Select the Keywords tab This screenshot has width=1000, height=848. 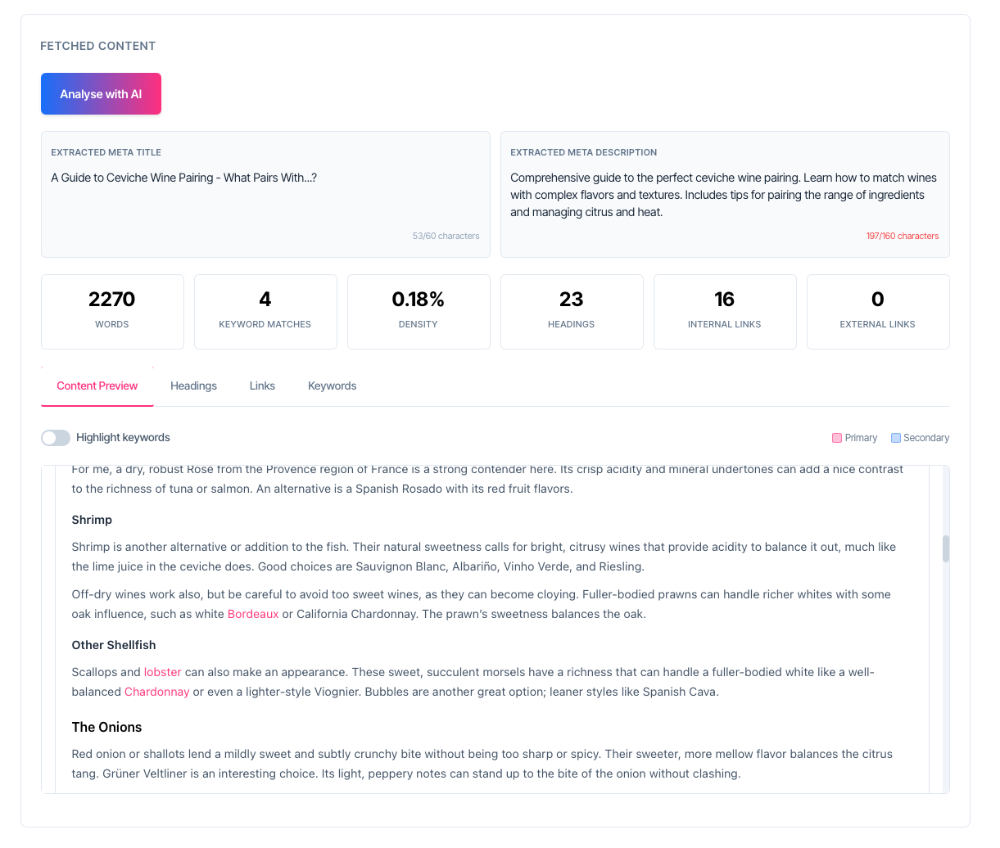331,386
